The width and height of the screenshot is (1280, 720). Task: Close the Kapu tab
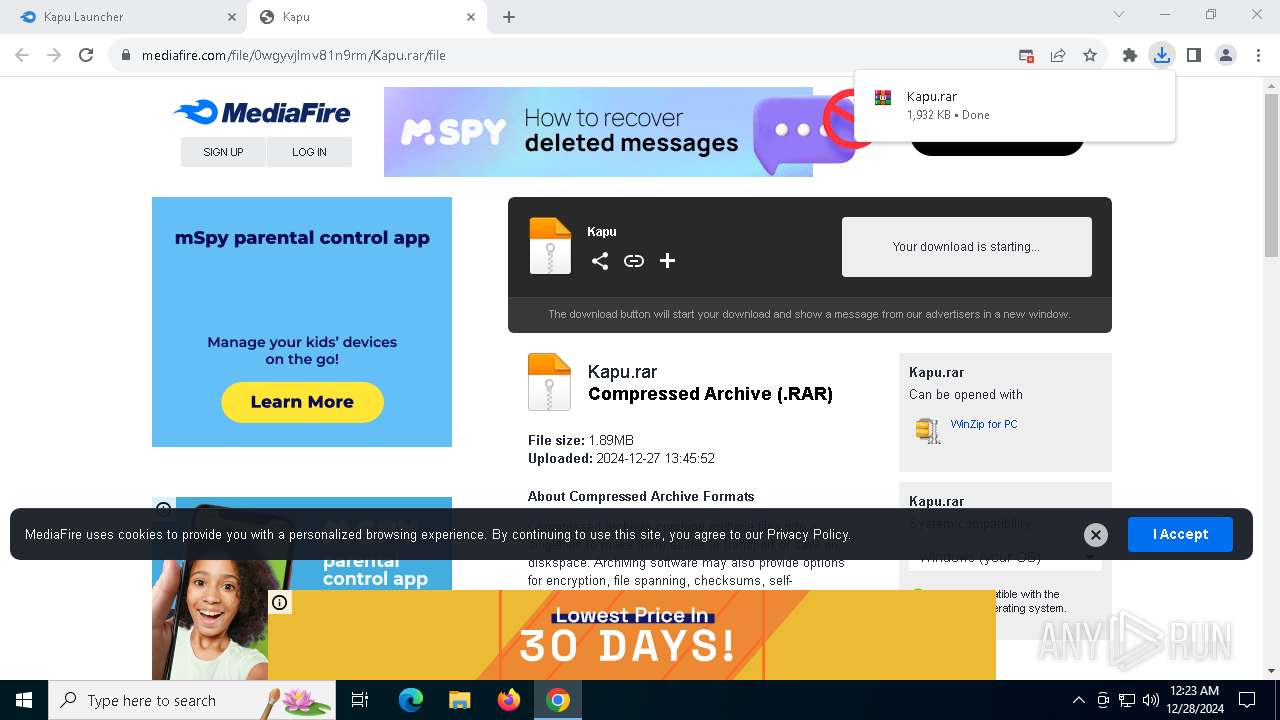pos(471,17)
